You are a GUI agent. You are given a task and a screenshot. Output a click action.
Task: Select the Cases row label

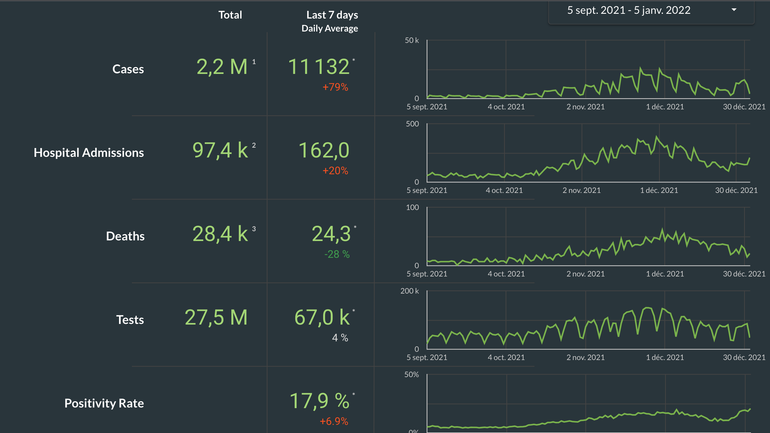point(128,69)
